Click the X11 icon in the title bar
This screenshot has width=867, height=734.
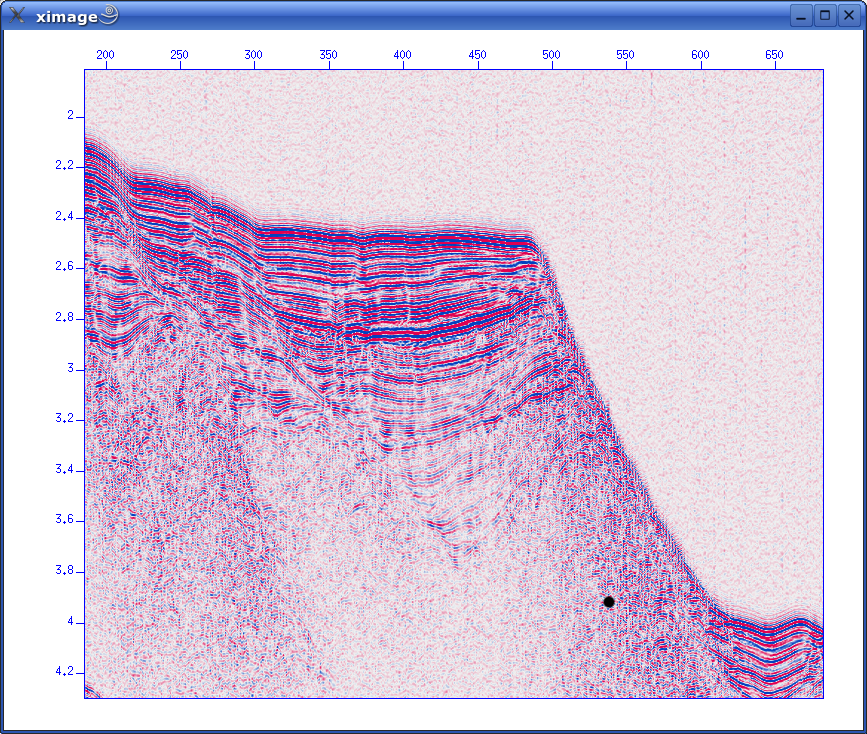coord(17,15)
